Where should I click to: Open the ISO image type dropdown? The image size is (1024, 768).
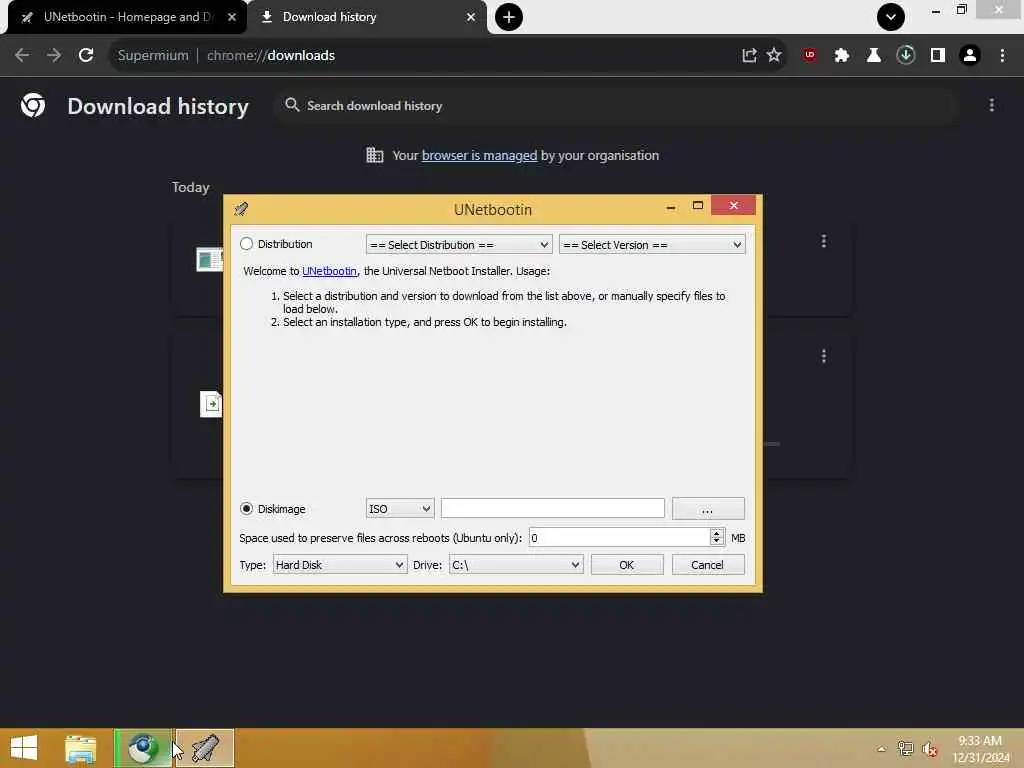click(x=400, y=508)
